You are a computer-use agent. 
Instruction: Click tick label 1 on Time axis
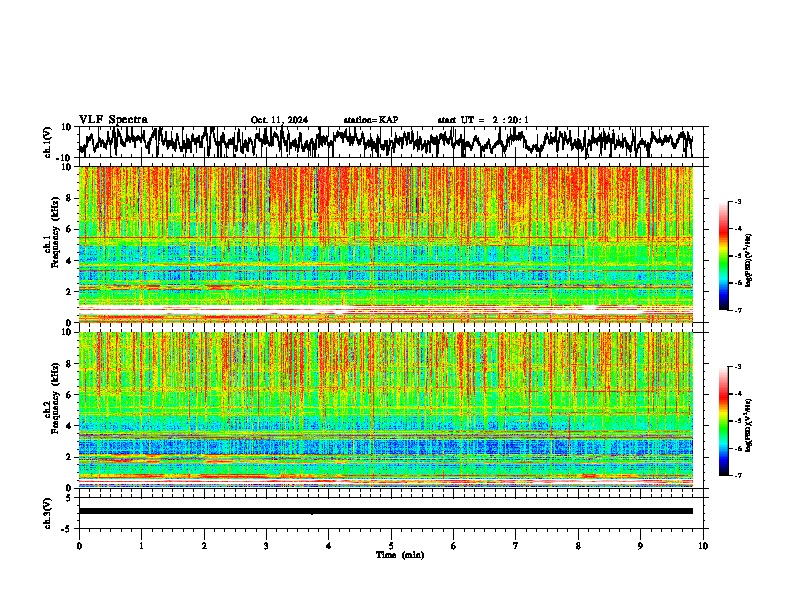[141, 546]
